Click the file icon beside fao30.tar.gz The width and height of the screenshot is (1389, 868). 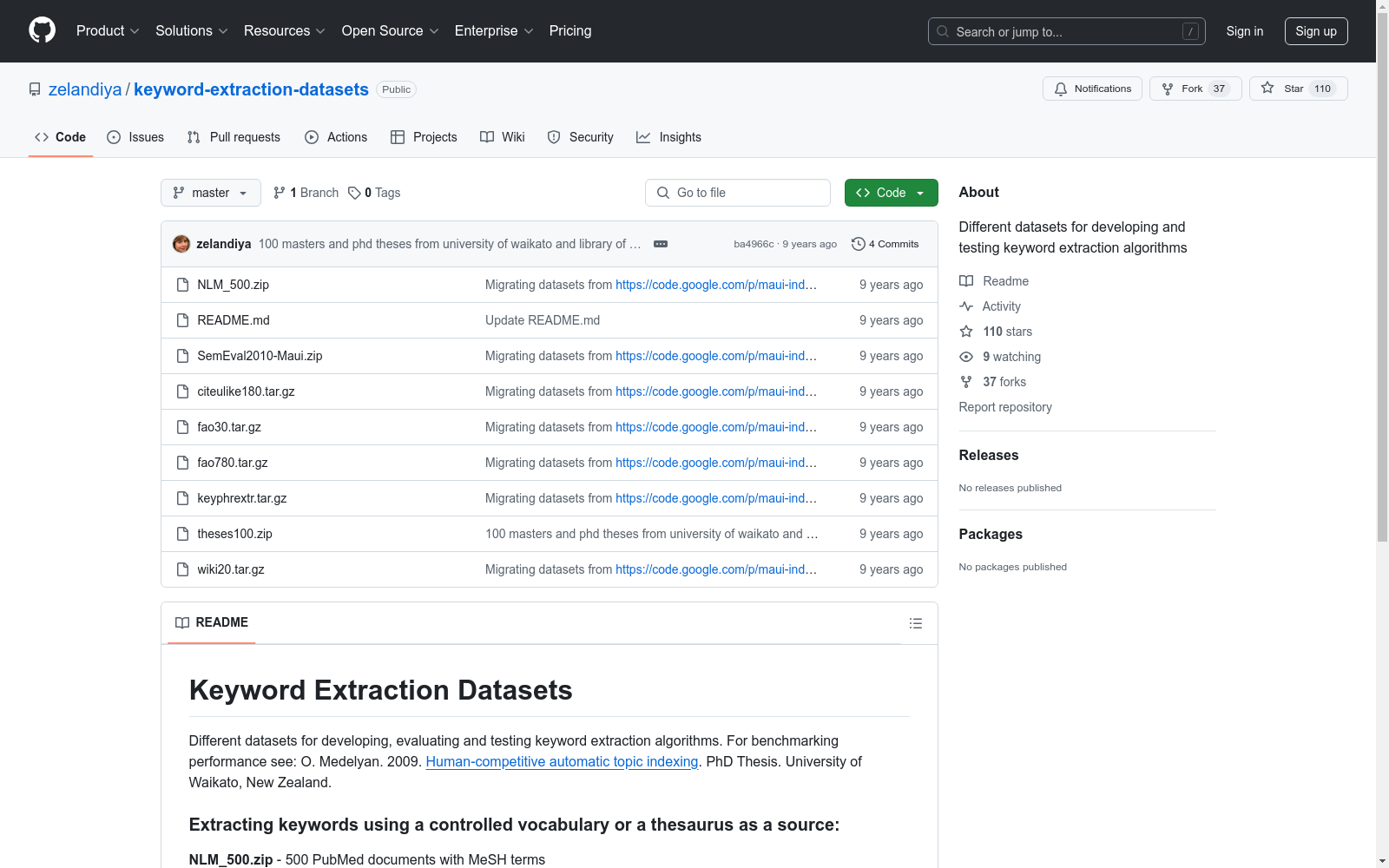(x=182, y=427)
